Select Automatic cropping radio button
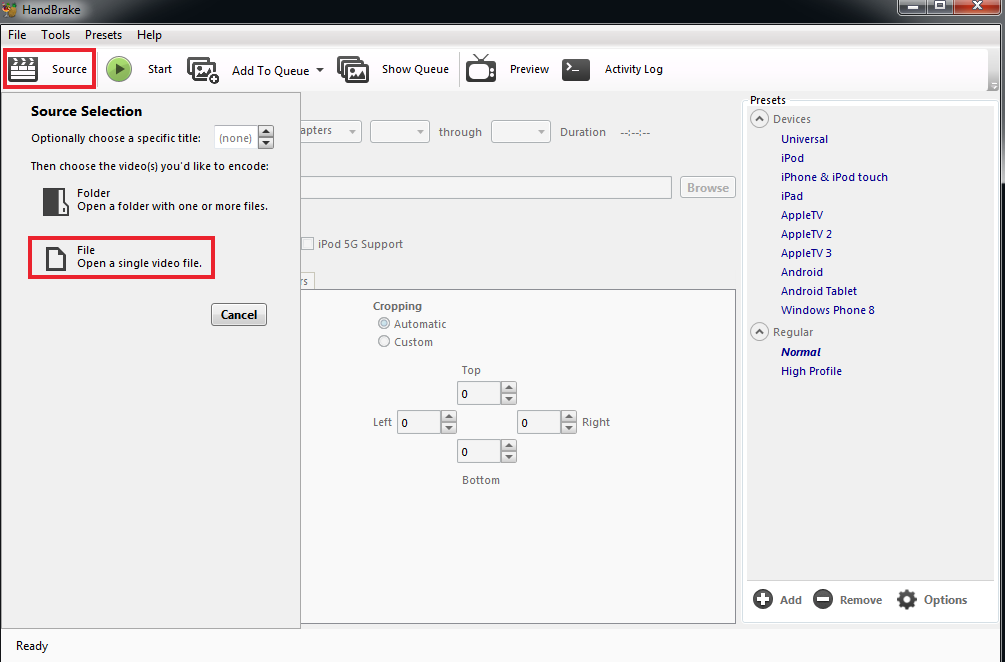This screenshot has height=662, width=1005. [384, 324]
